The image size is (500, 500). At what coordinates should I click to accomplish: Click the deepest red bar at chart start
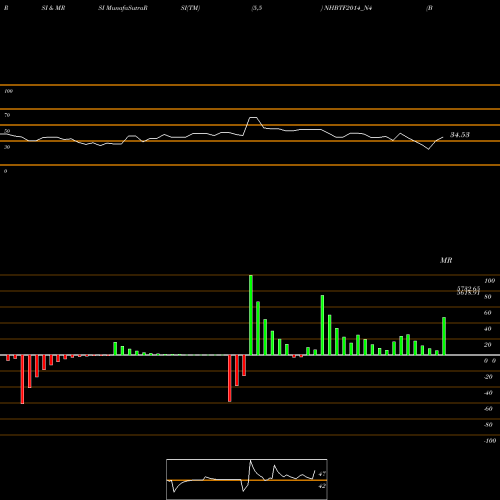pos(22,379)
